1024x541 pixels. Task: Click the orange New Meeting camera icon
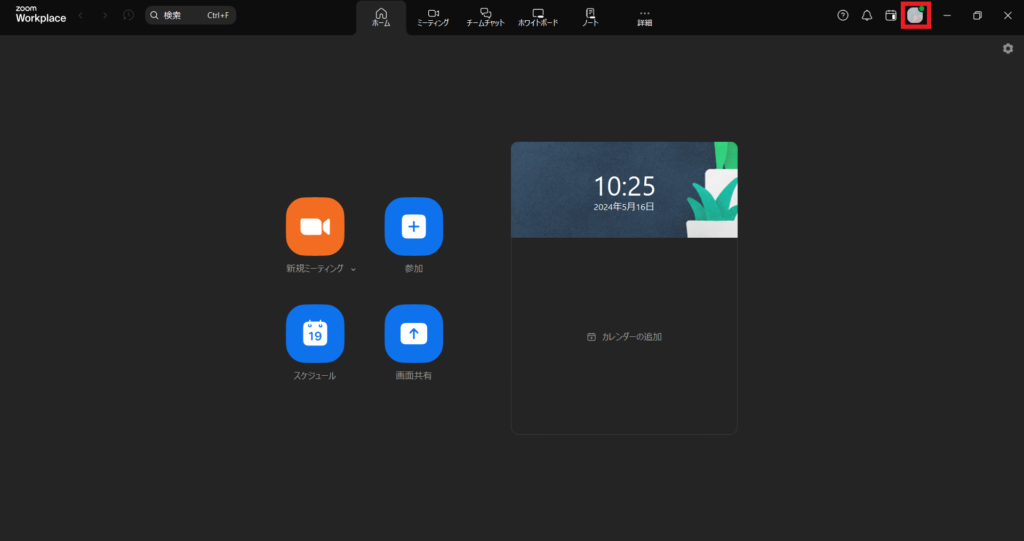pyautogui.click(x=315, y=226)
